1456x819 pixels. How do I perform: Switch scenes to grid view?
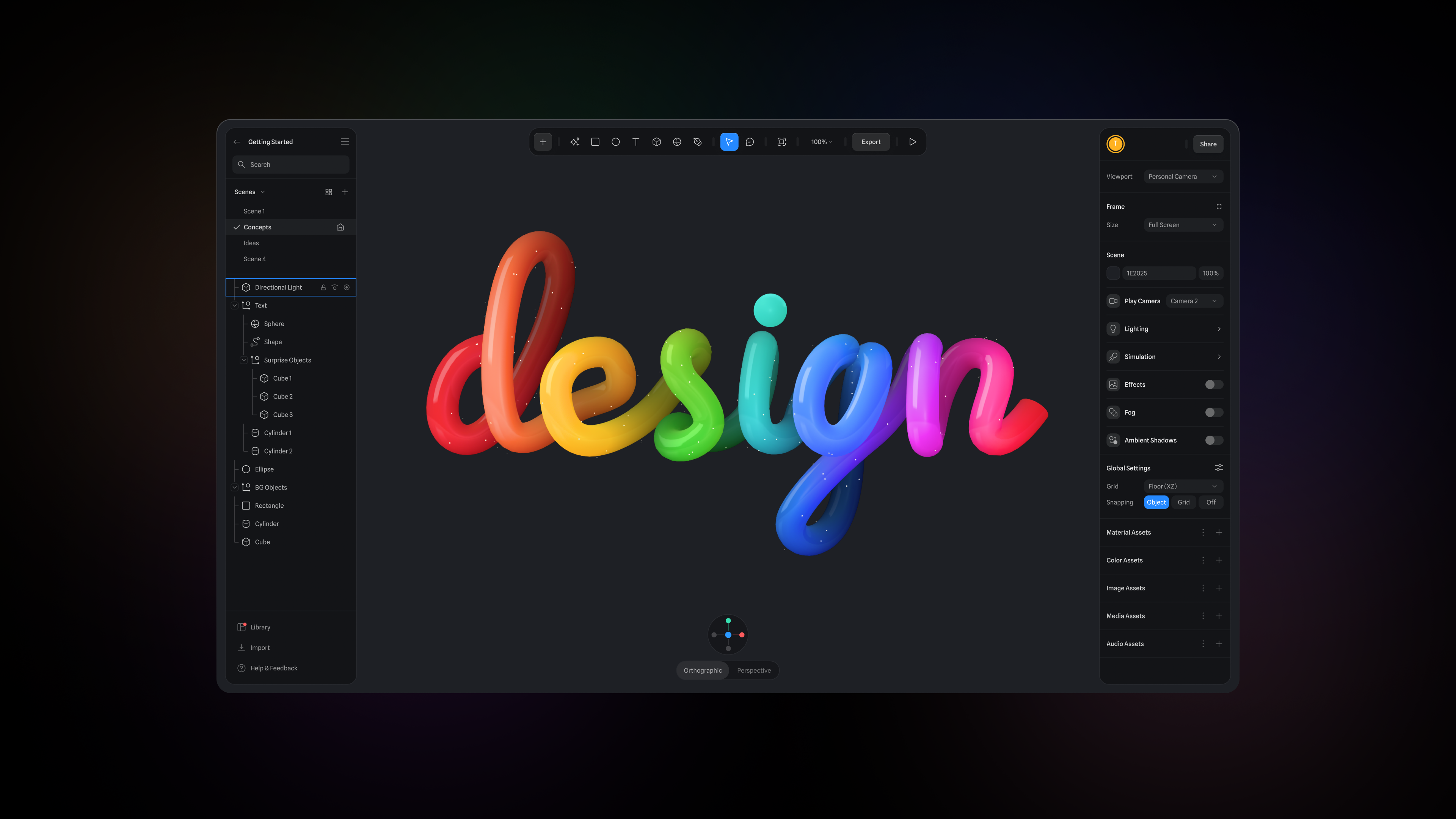328,192
